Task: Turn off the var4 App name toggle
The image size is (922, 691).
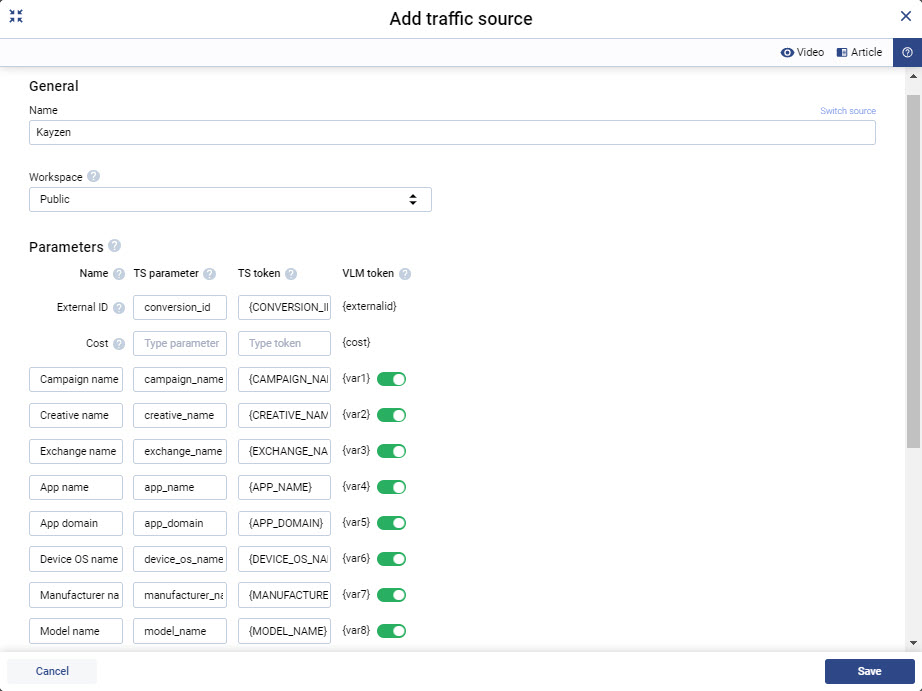Action: coord(391,487)
